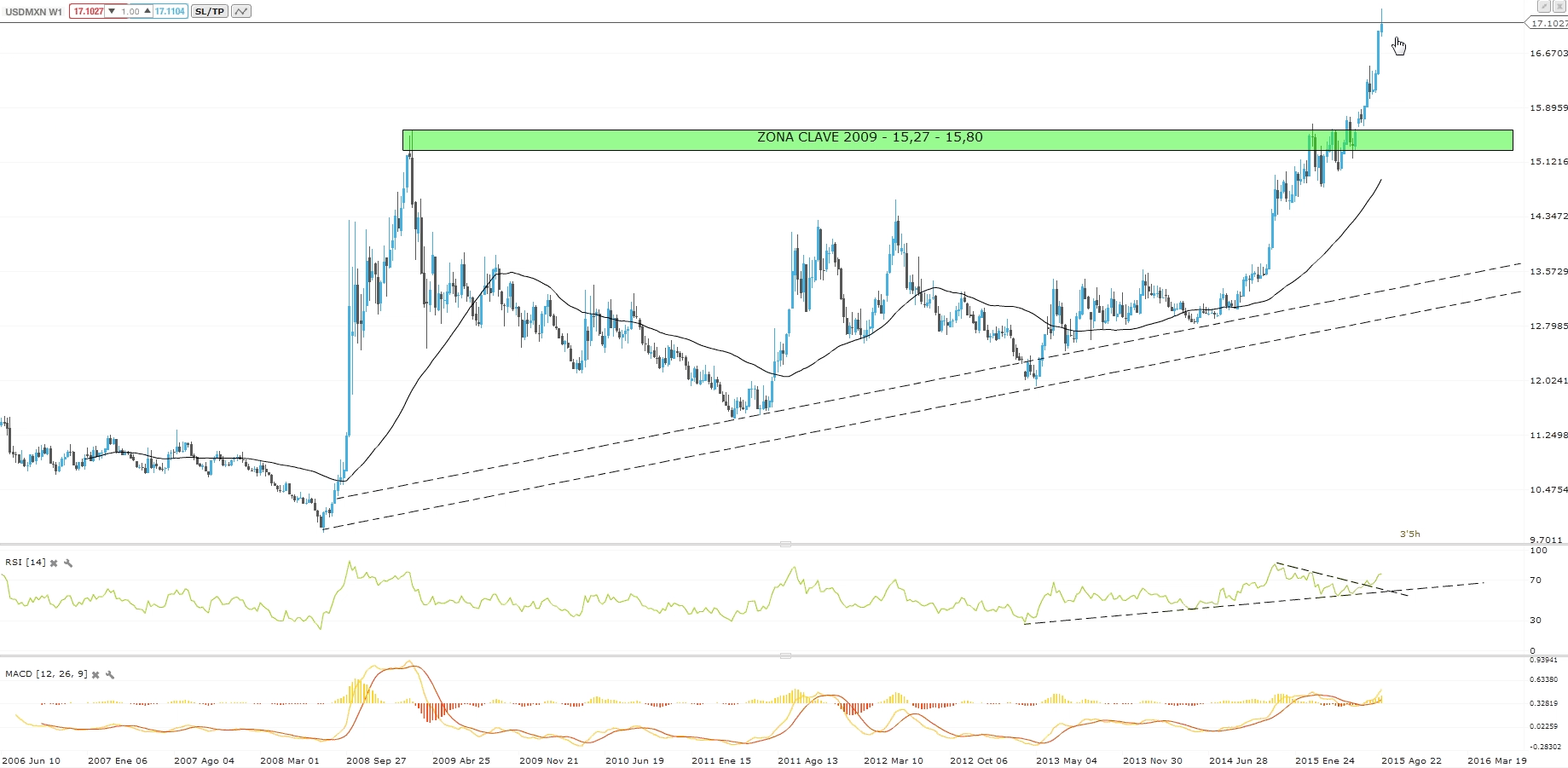Click the 2013 Nov 30 date label
This screenshot has width=1568, height=768.
(x=1153, y=761)
